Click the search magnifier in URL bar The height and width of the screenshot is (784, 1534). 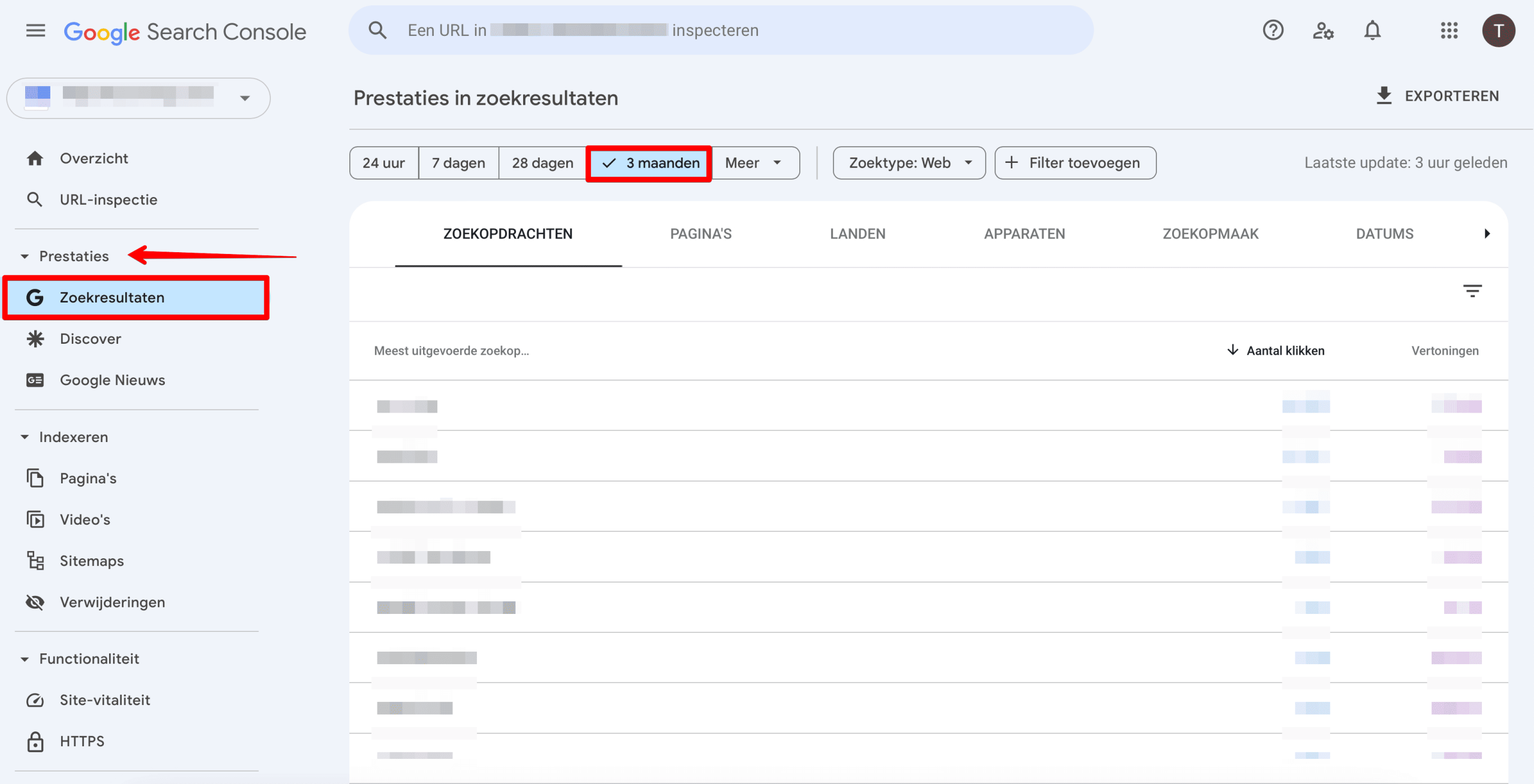point(378,30)
